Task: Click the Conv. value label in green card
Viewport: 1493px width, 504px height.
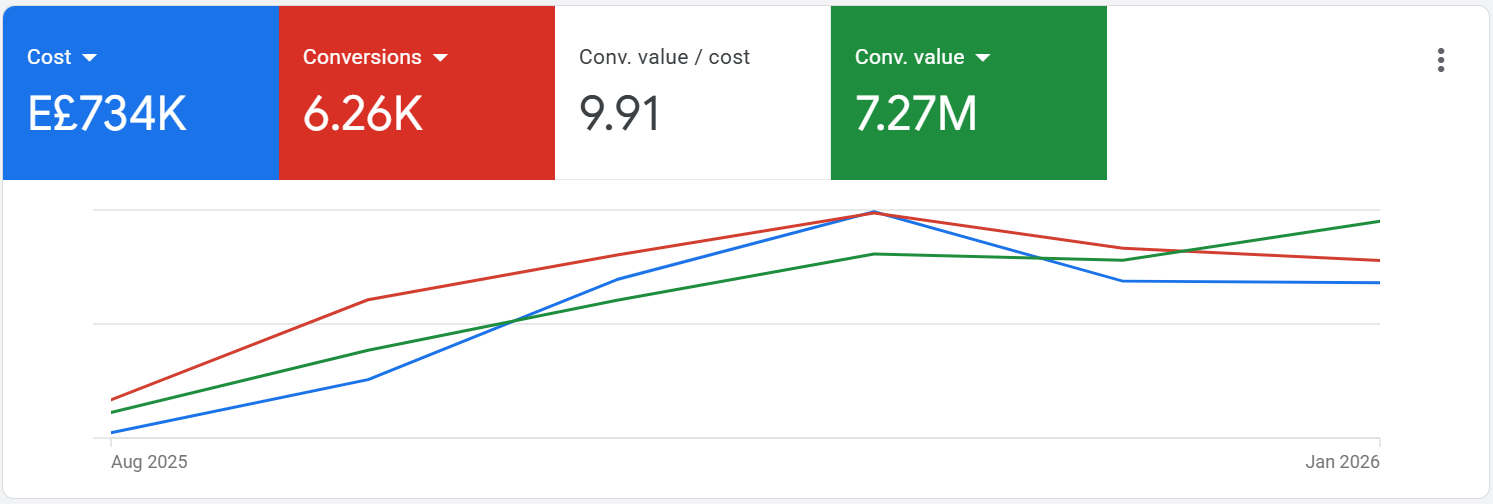Action: click(909, 57)
